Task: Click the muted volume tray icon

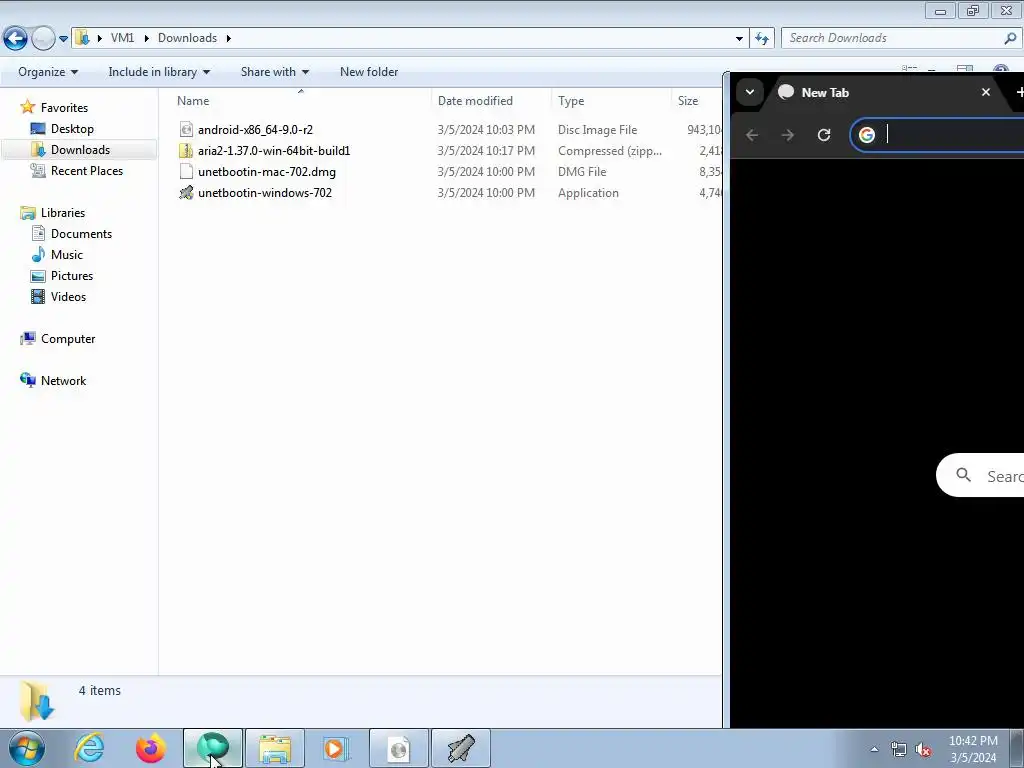Action: (x=923, y=749)
